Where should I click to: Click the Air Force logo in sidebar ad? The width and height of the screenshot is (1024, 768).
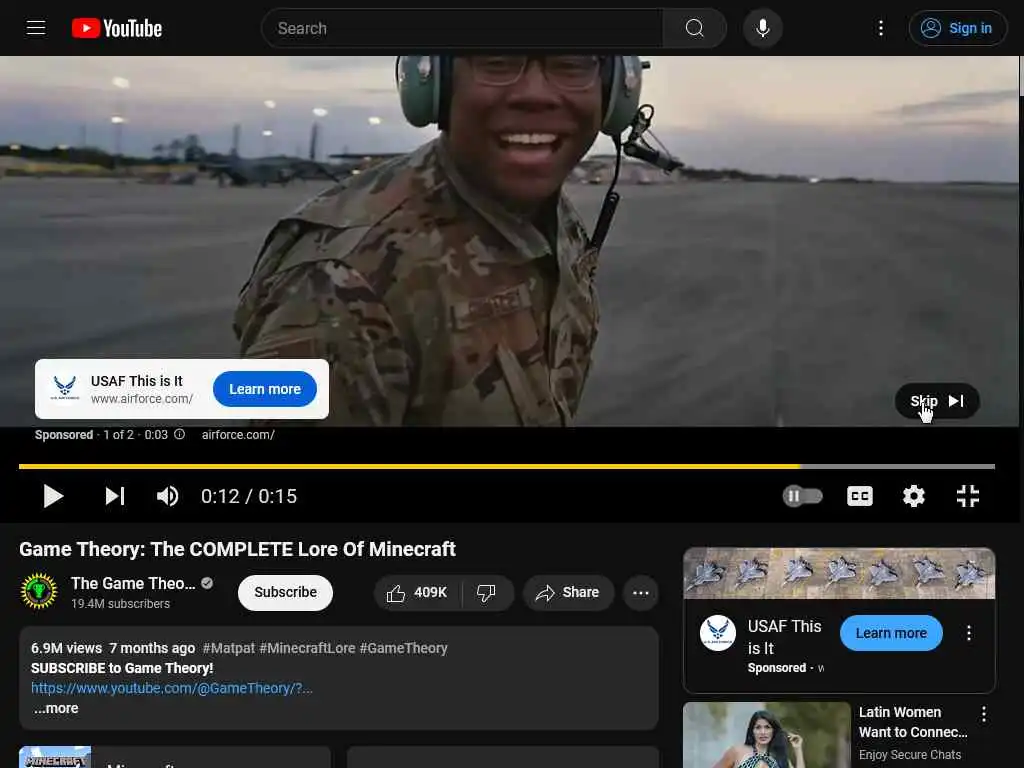pyautogui.click(x=718, y=633)
